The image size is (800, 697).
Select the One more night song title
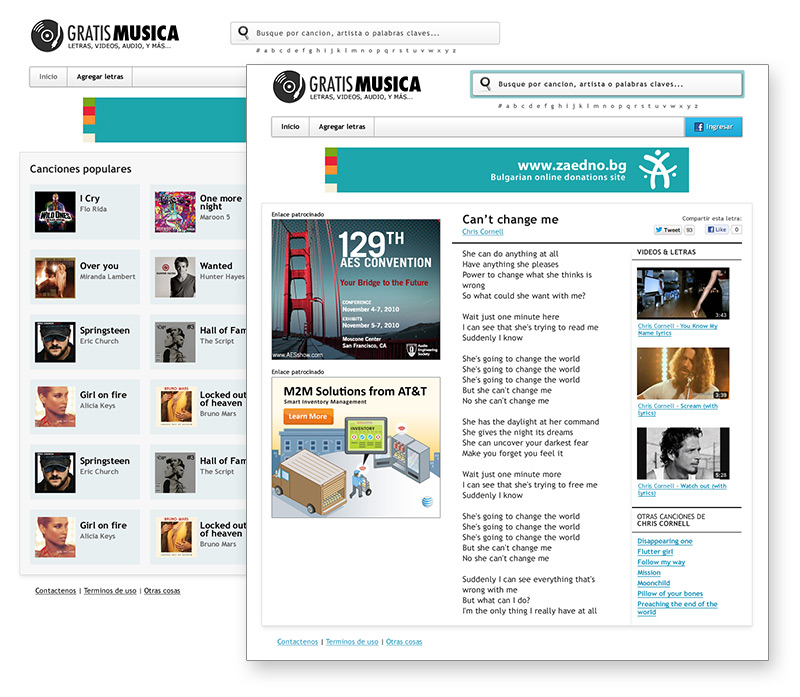pos(221,203)
